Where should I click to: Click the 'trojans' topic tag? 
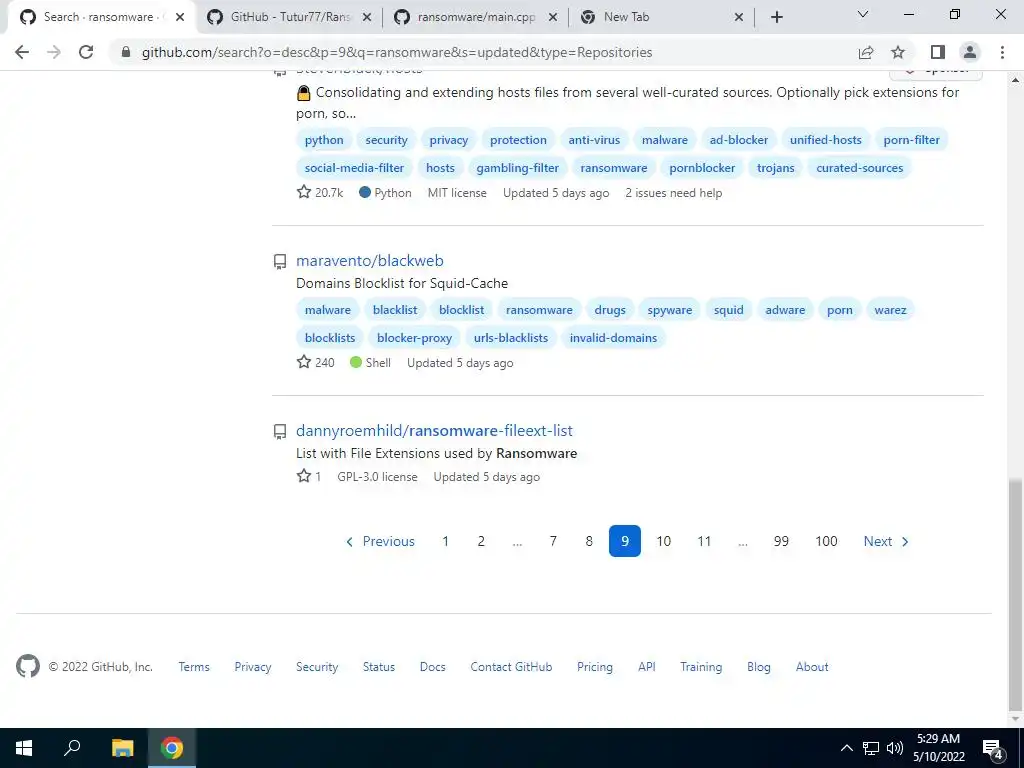[776, 168]
